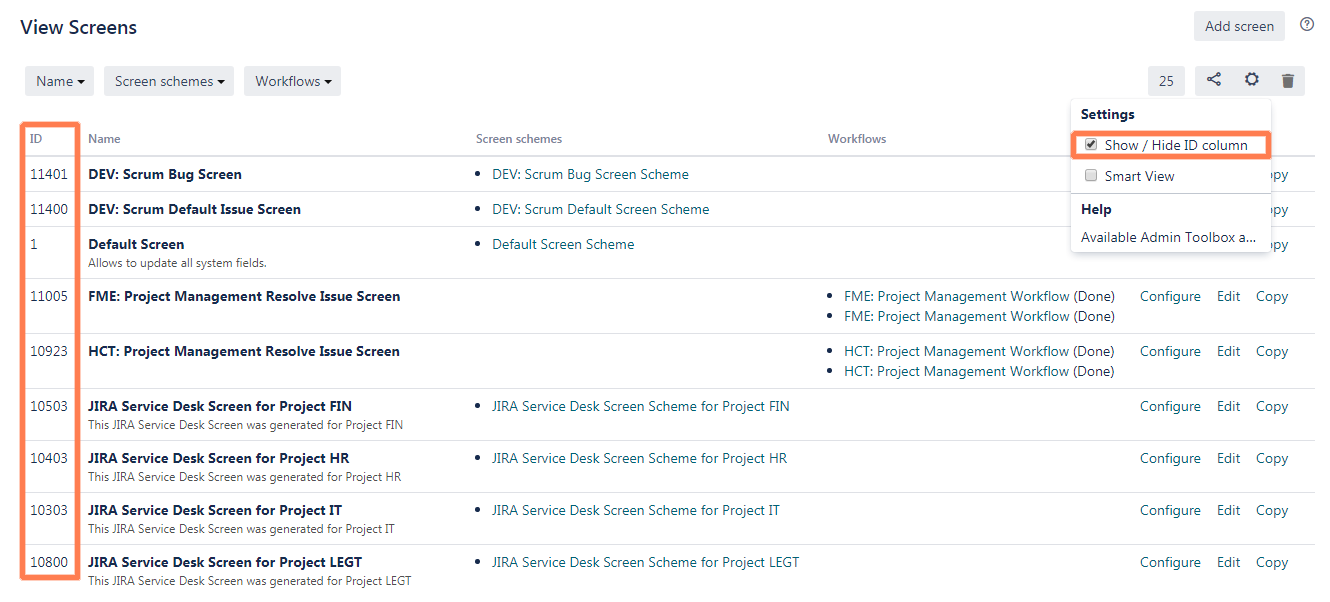Screen dimensions: 1330x602
Task: Click the 25 page size button
Action: tap(1166, 81)
